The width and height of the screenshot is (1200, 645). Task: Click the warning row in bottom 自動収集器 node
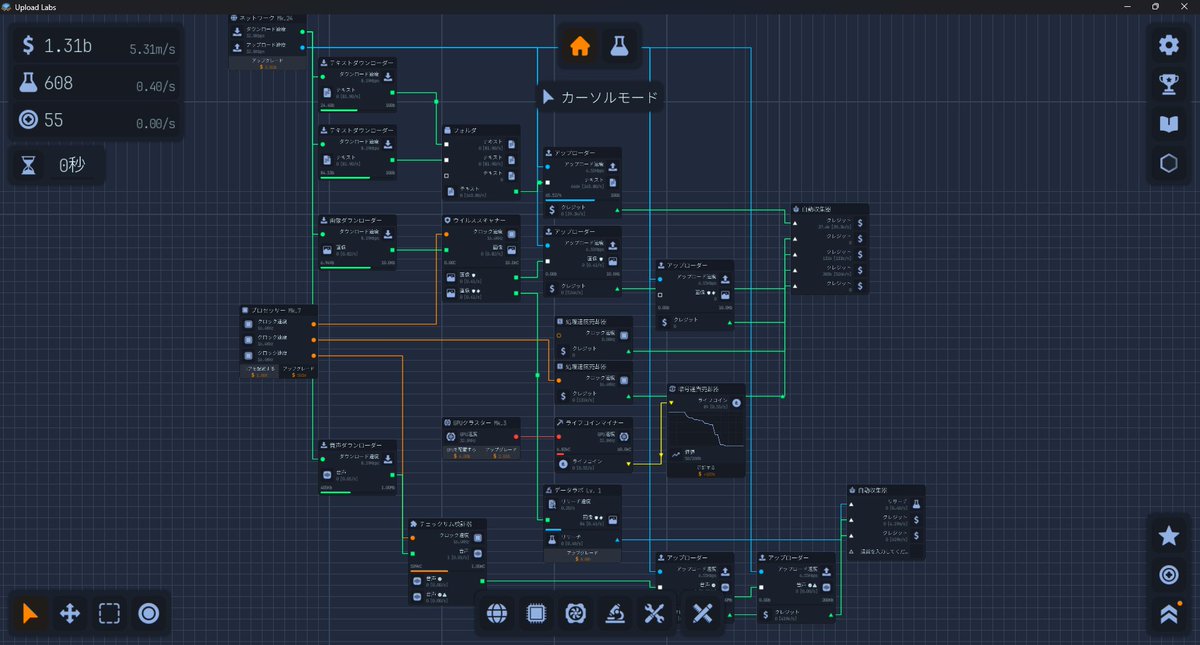coord(884,551)
